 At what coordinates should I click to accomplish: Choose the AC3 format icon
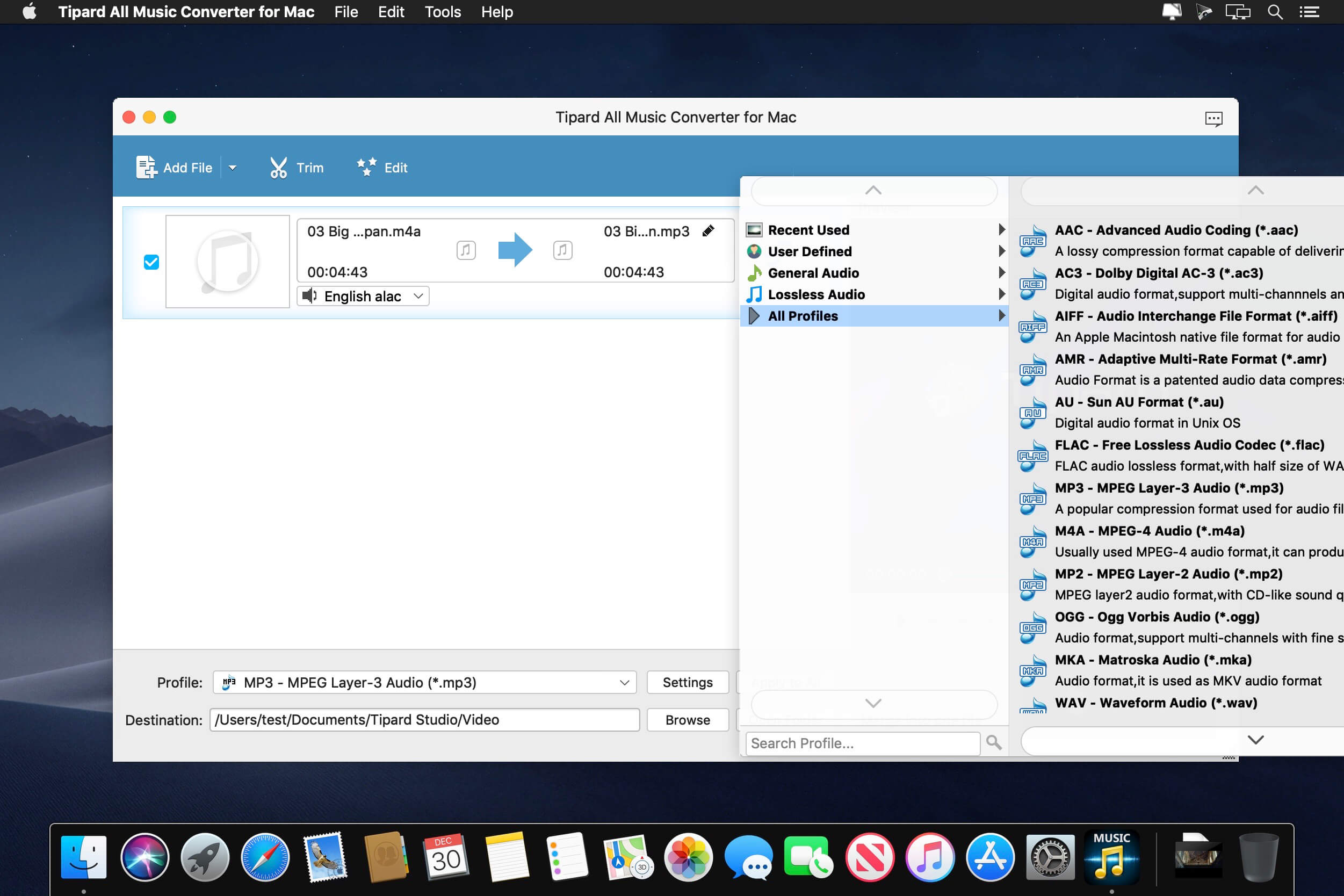point(1033,284)
